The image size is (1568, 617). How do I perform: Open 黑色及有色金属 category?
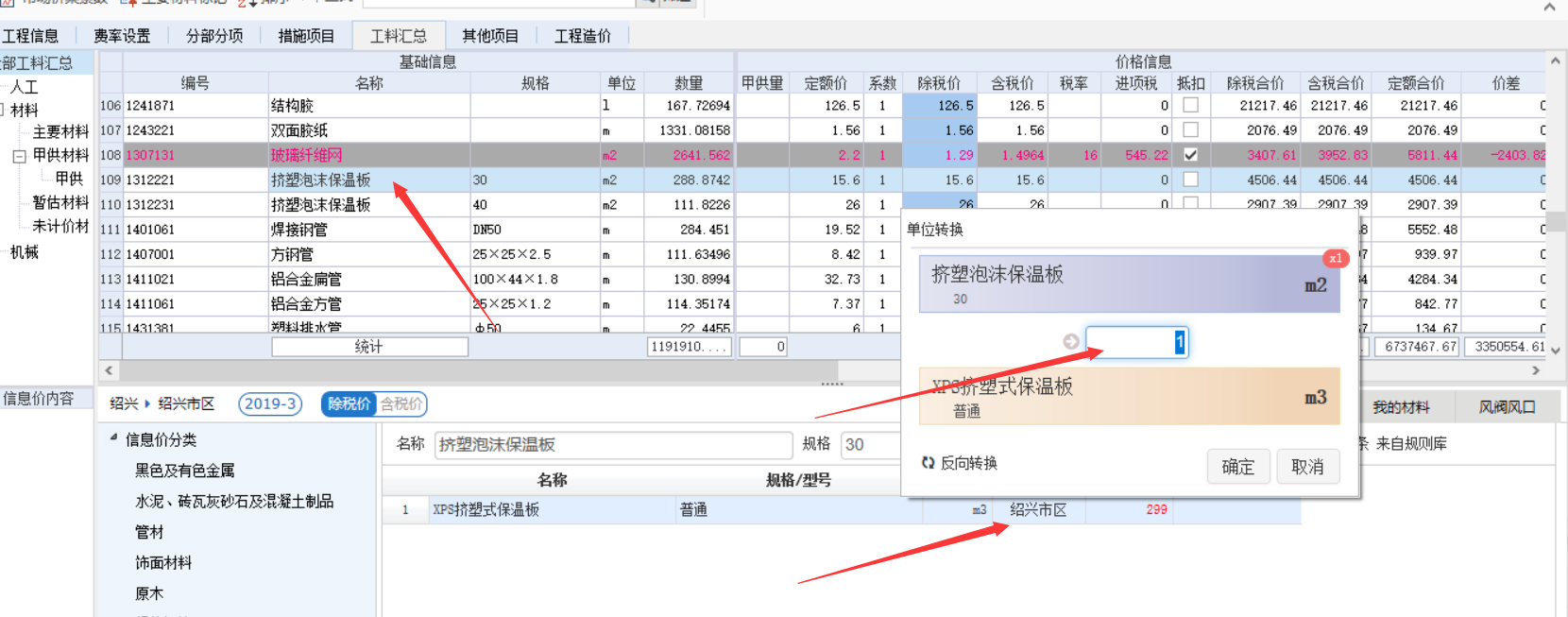[x=185, y=471]
